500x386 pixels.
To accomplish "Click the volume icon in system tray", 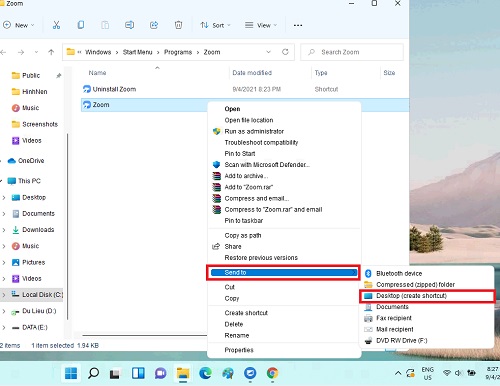I will point(459,373).
